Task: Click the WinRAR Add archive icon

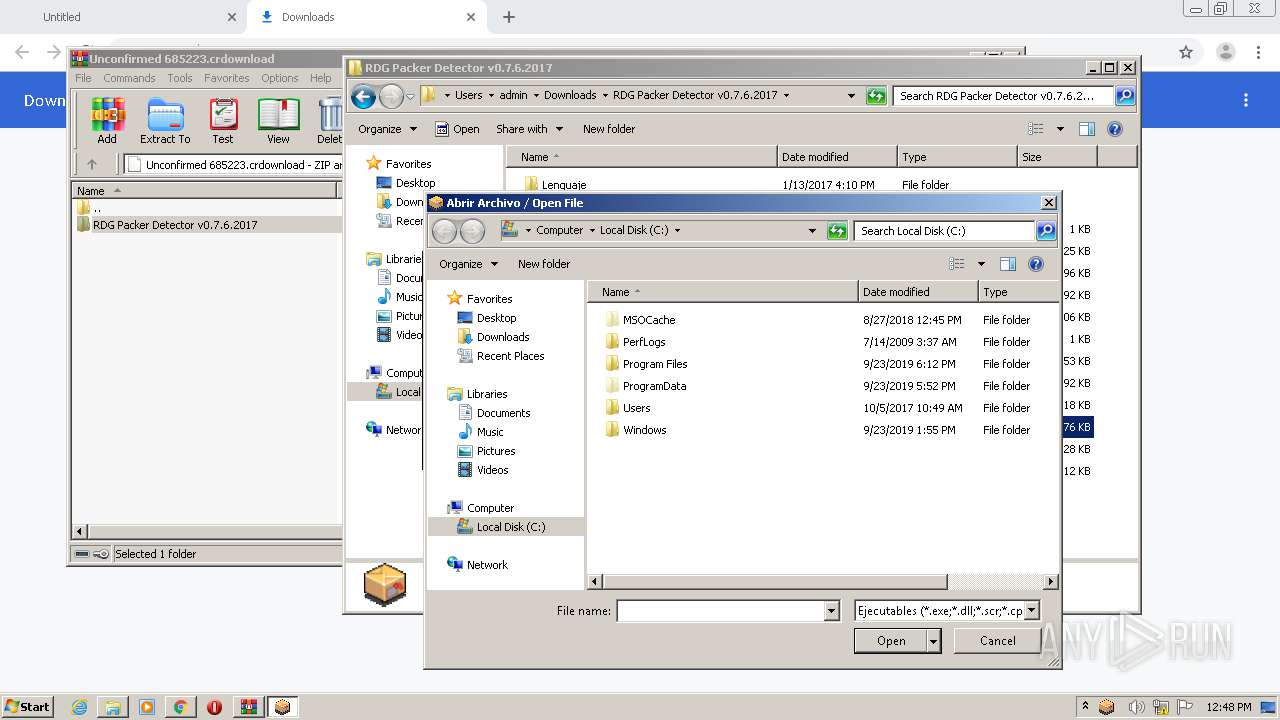Action: (107, 121)
